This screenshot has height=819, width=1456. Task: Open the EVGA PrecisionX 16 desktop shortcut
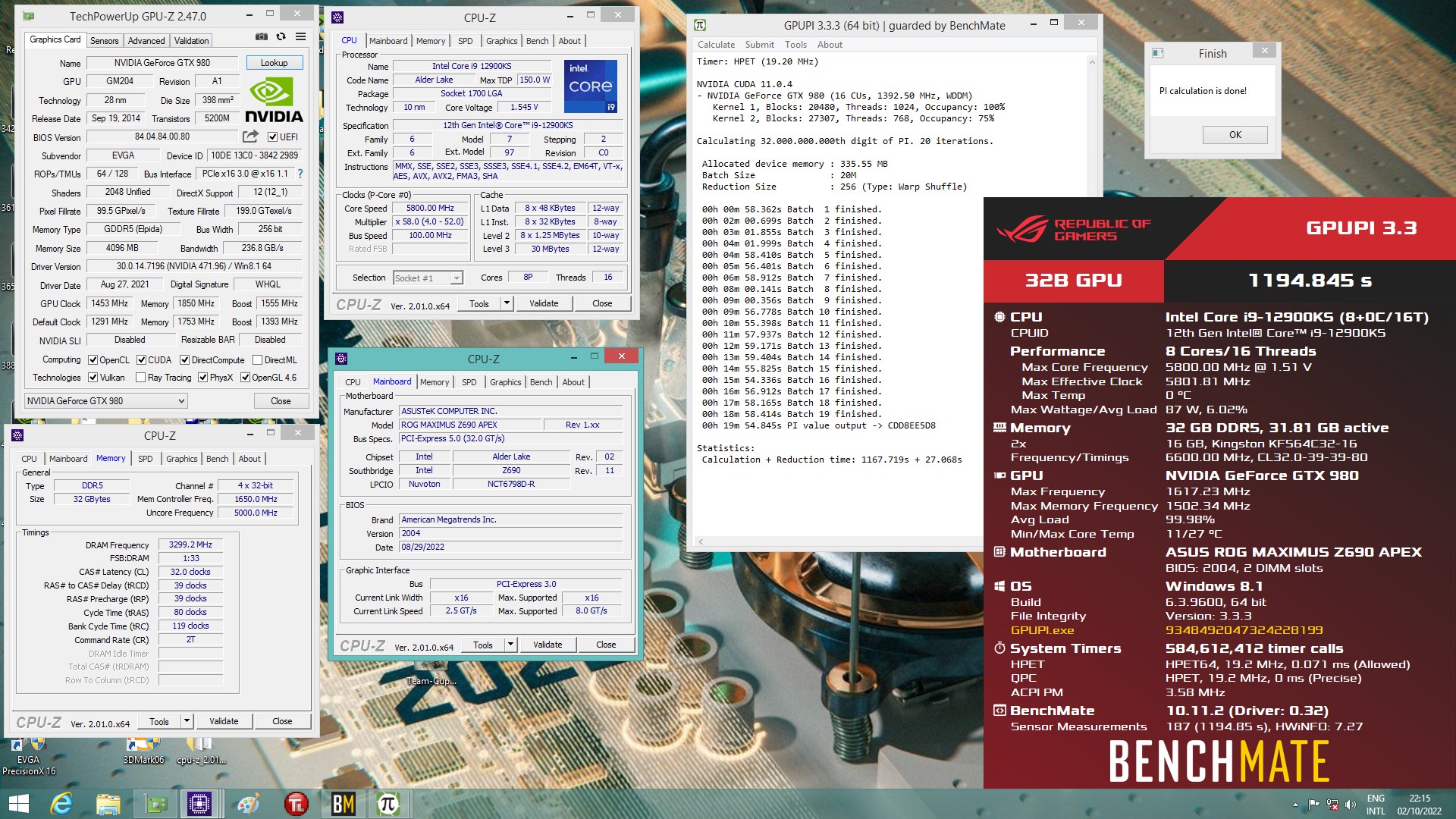pos(28,755)
